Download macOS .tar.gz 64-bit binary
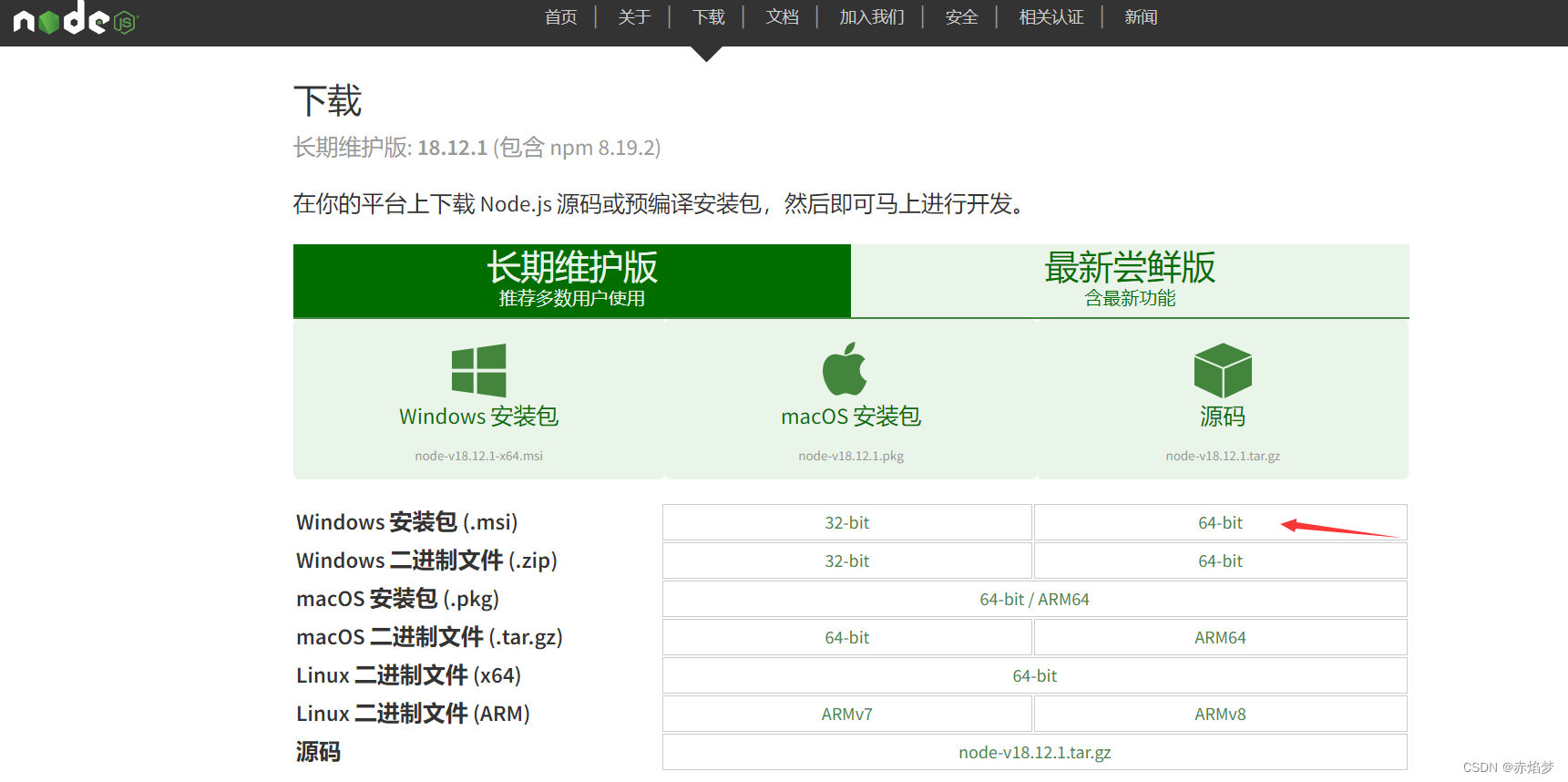This screenshot has height=782, width=1568. tap(847, 637)
